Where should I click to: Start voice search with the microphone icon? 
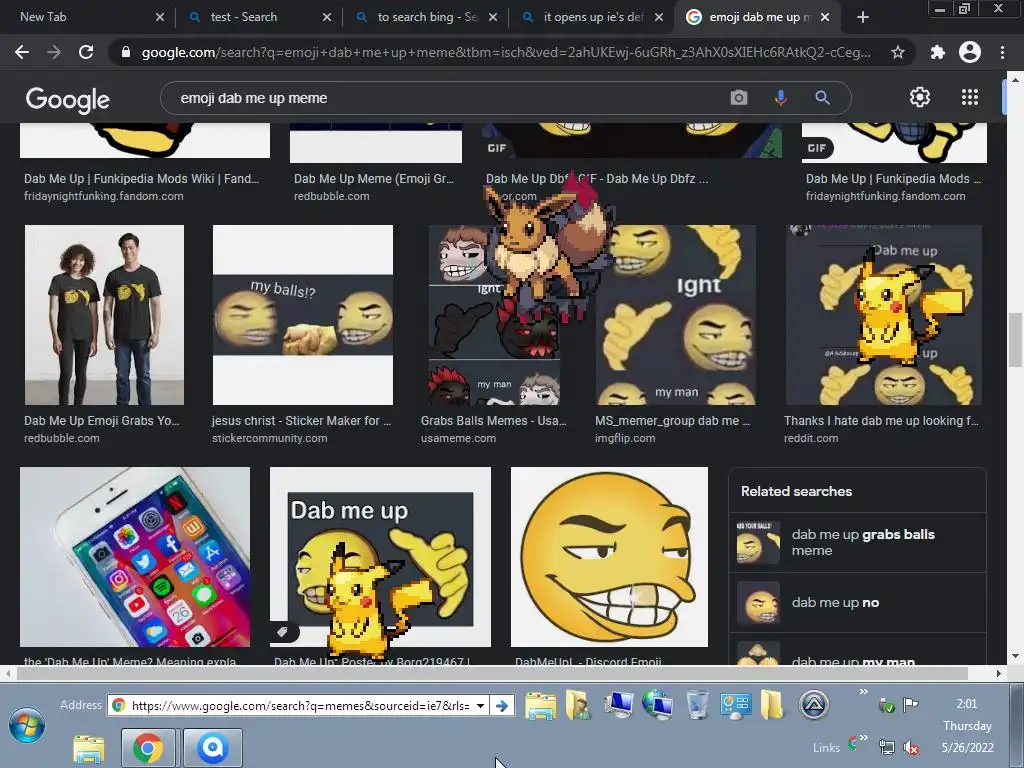780,98
